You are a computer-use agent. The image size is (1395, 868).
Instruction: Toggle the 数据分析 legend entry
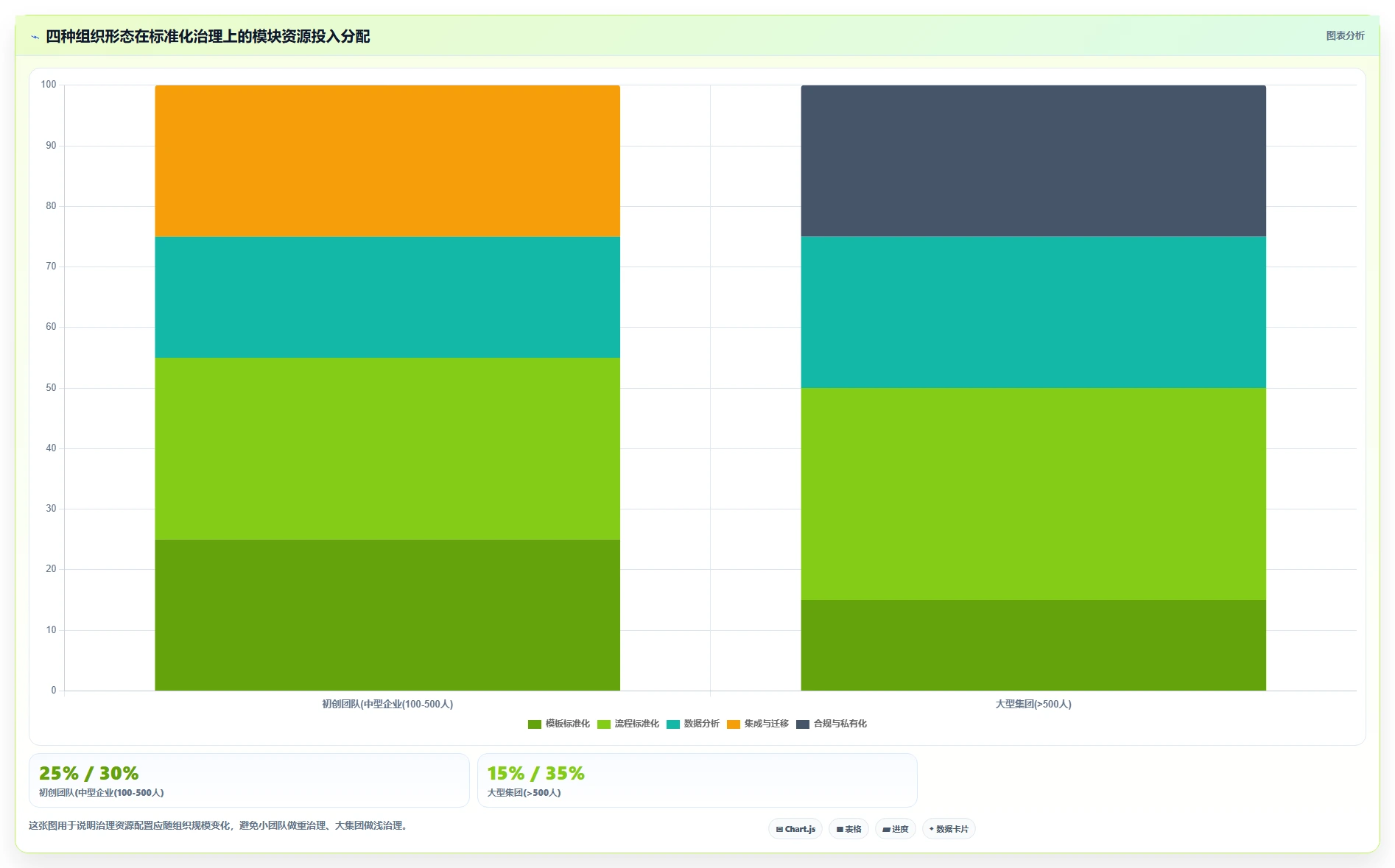(693, 724)
